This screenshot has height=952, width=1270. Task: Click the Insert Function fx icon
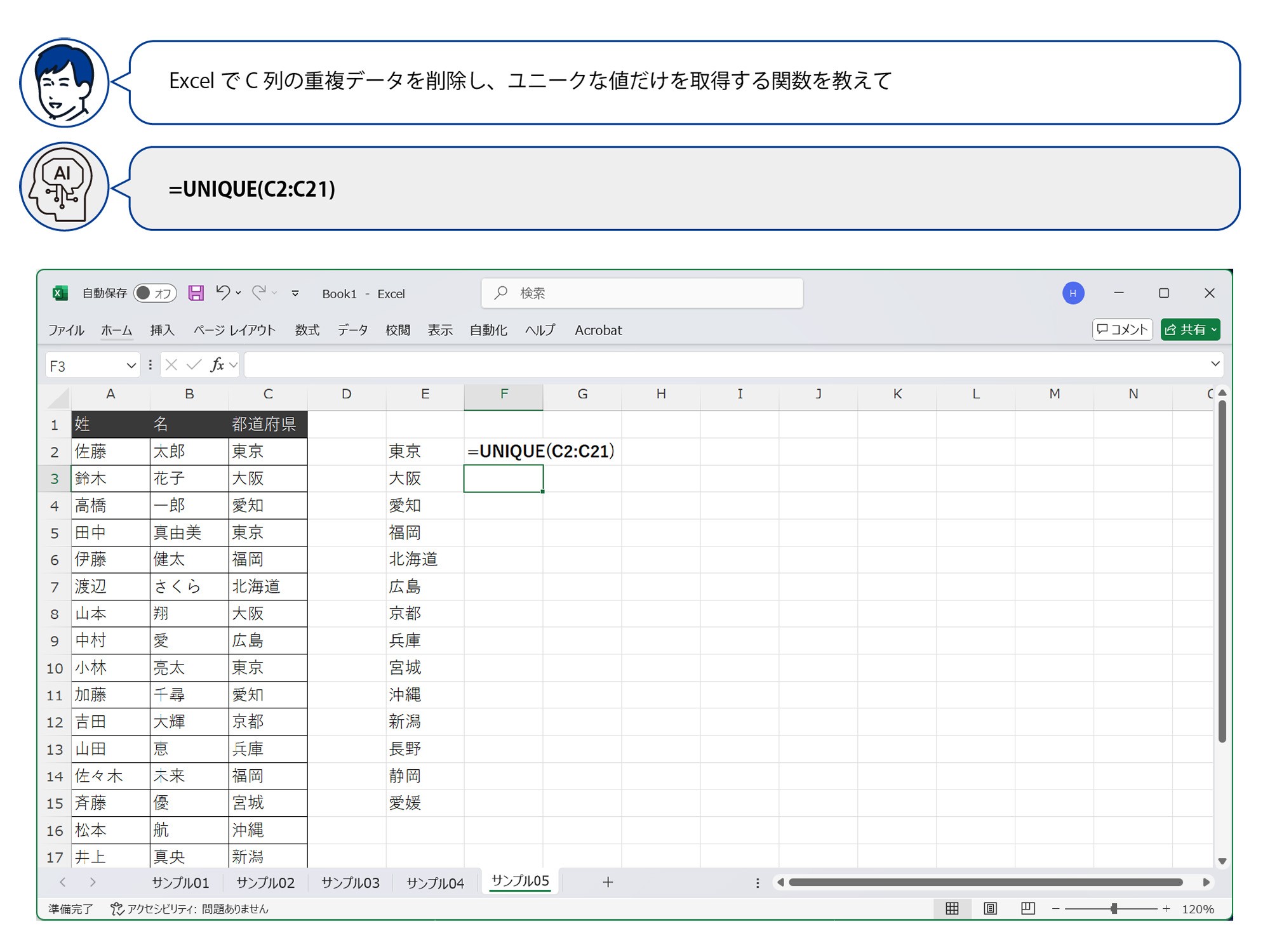(217, 365)
